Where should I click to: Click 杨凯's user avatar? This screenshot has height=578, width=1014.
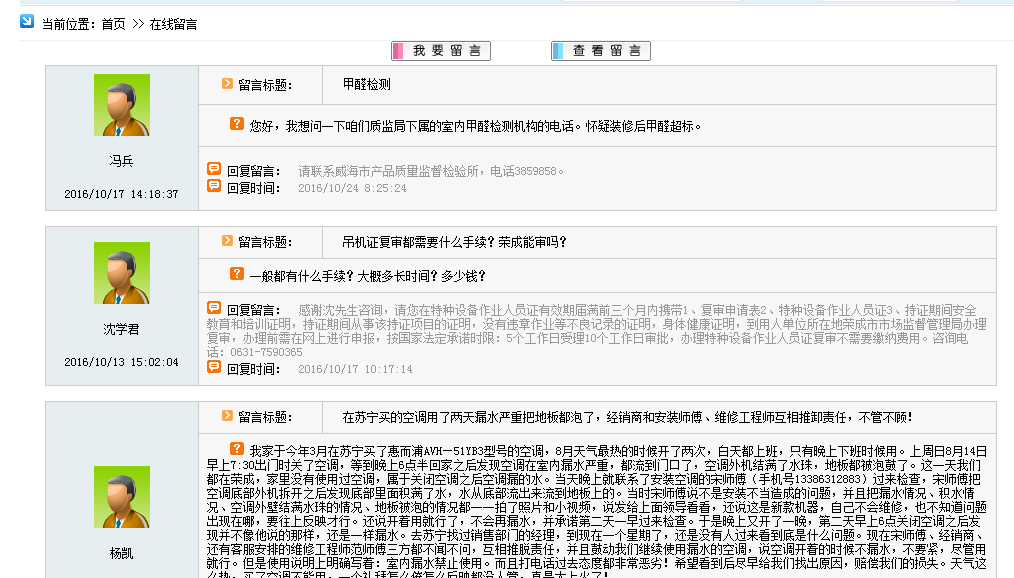(x=121, y=498)
